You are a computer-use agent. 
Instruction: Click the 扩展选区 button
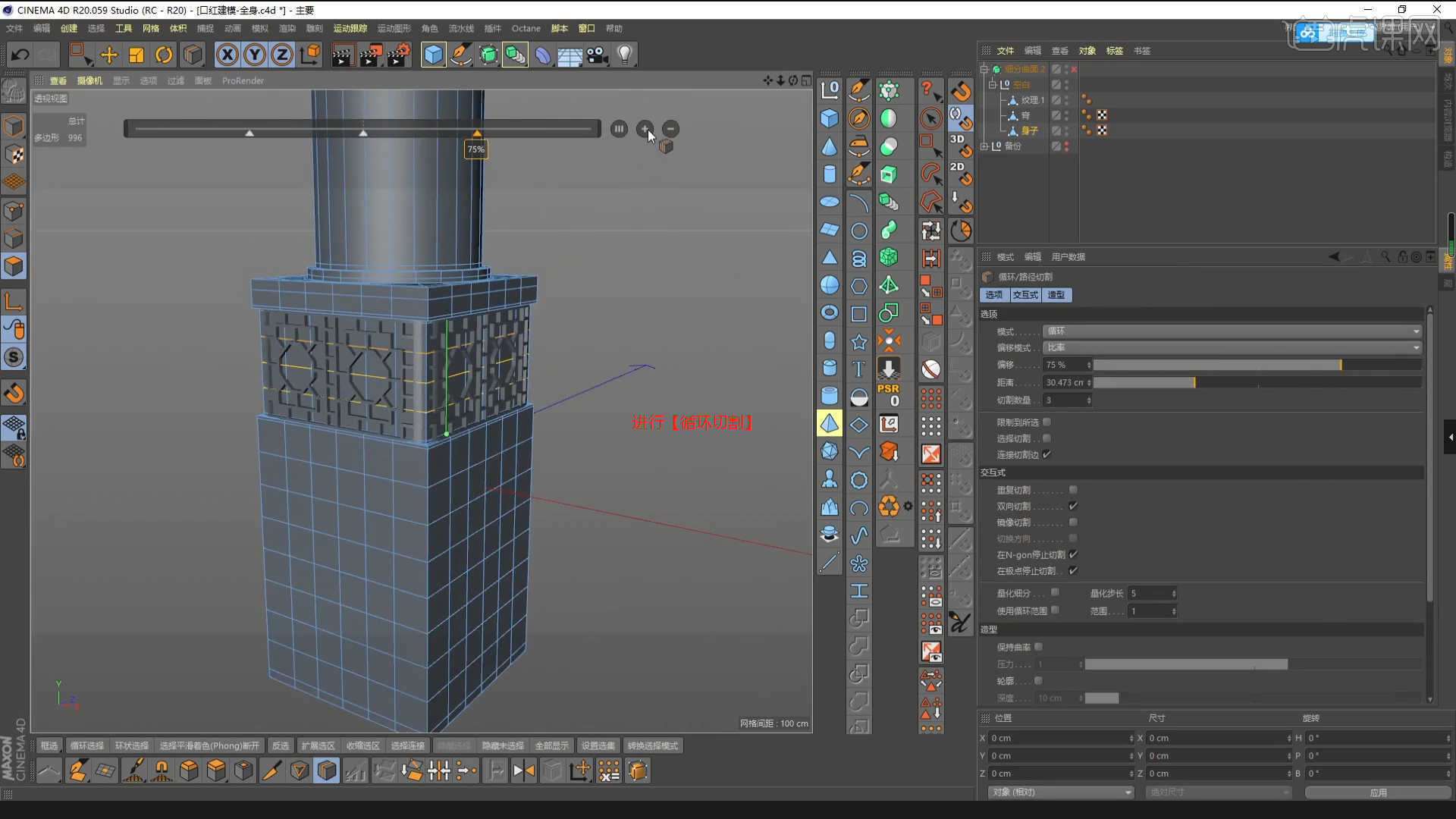pyautogui.click(x=318, y=746)
